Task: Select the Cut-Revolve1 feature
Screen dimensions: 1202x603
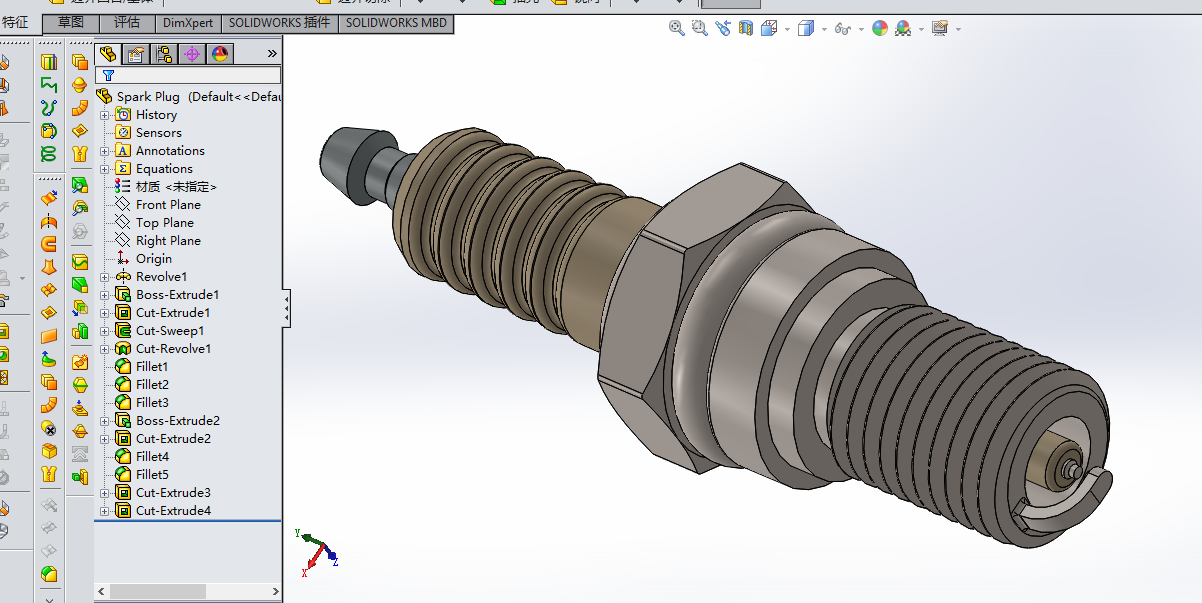Action: (173, 349)
